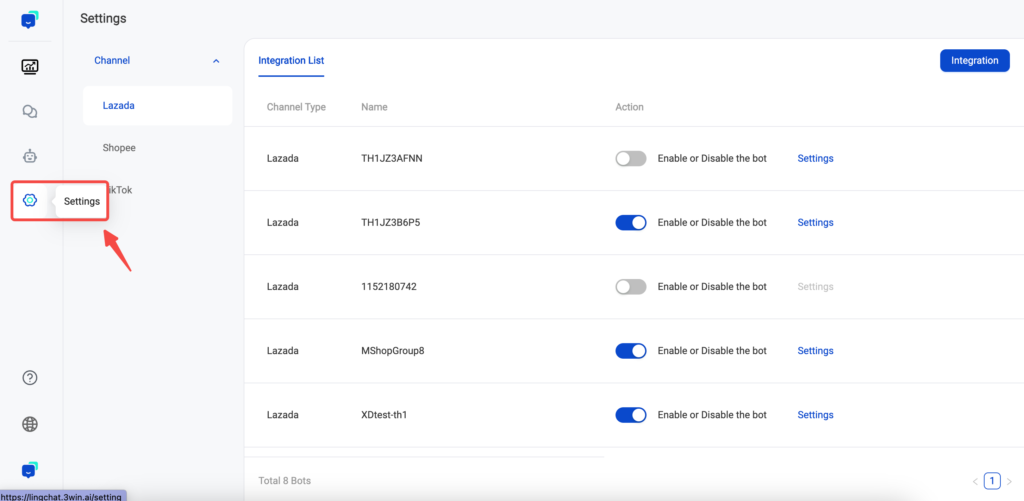Open the chat conversations icon in sidebar
The image size is (1024, 501).
pos(29,112)
